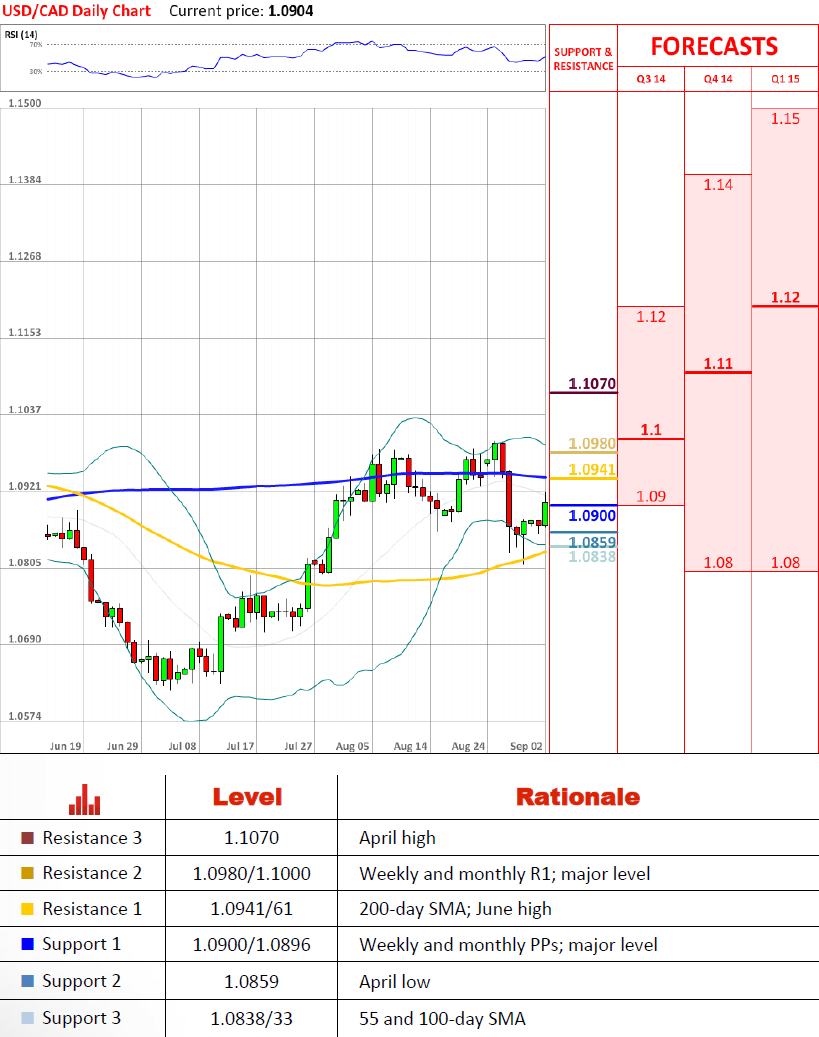Select the Q1 15 forecast column header

point(785,79)
